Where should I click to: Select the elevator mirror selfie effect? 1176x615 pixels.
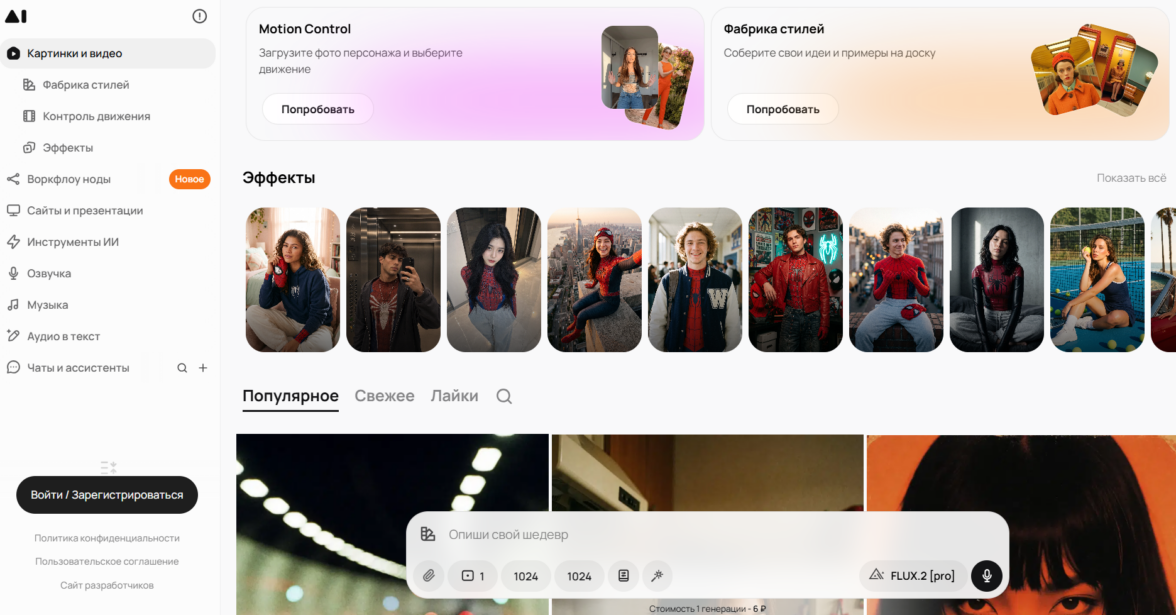(x=393, y=280)
